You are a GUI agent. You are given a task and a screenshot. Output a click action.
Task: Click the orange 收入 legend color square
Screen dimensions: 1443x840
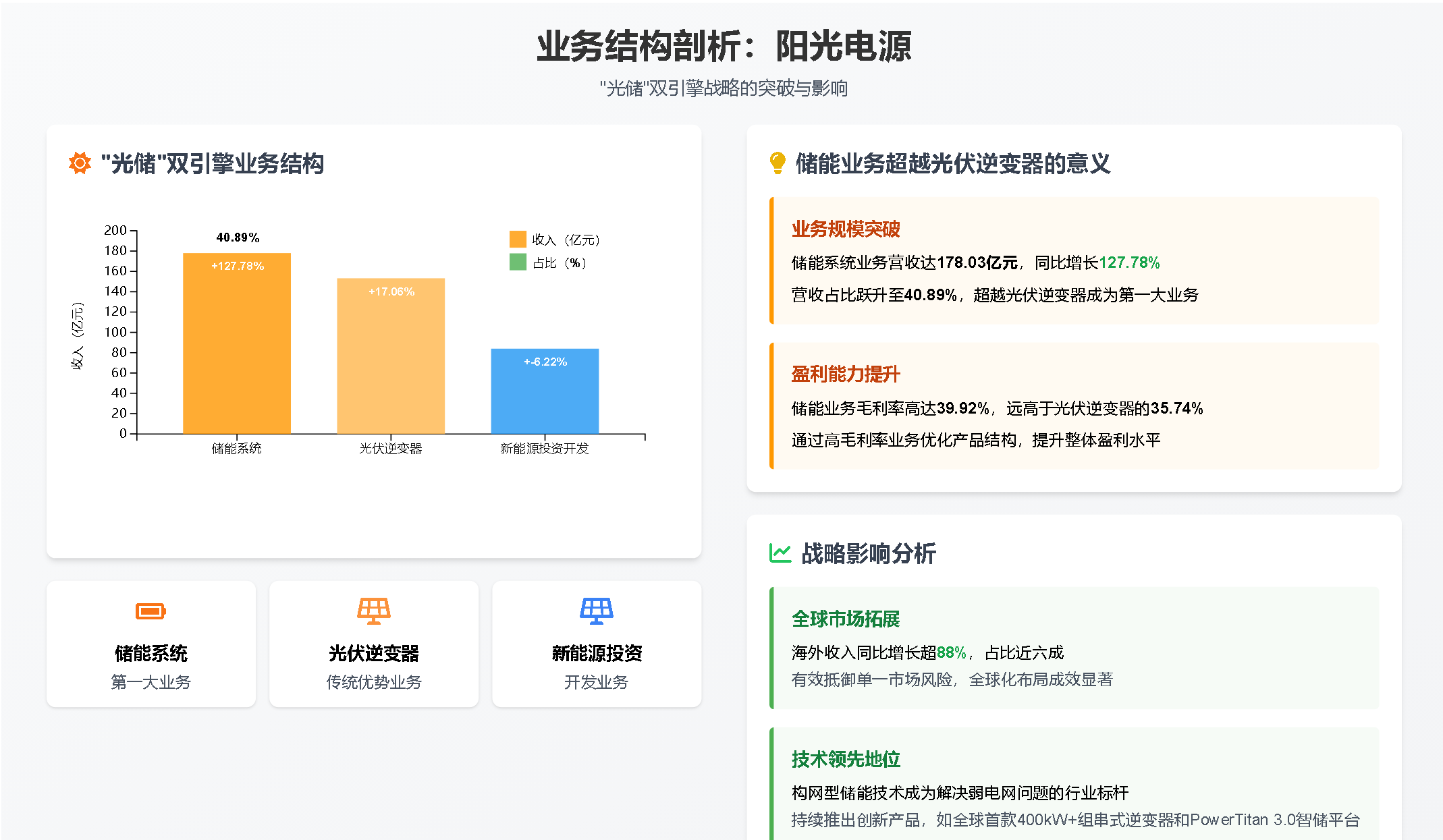point(518,240)
